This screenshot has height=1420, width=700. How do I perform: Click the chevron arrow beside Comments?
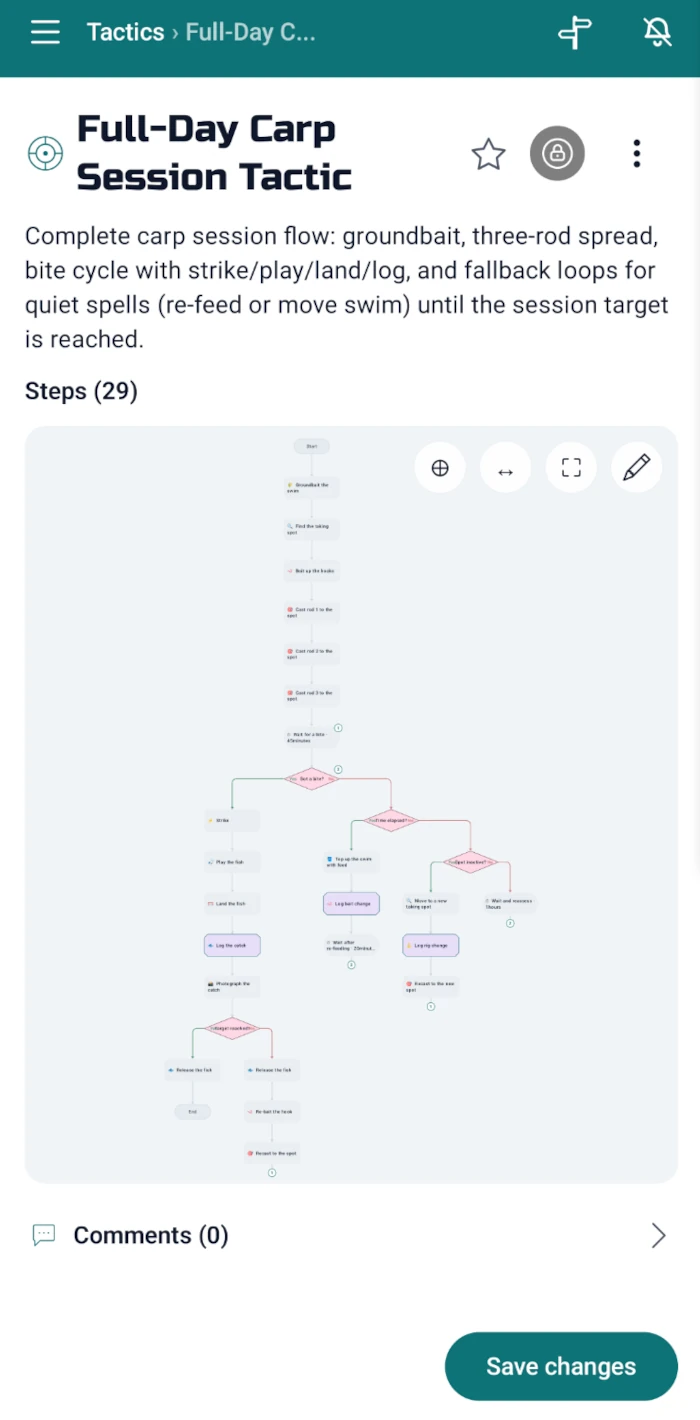point(658,1236)
